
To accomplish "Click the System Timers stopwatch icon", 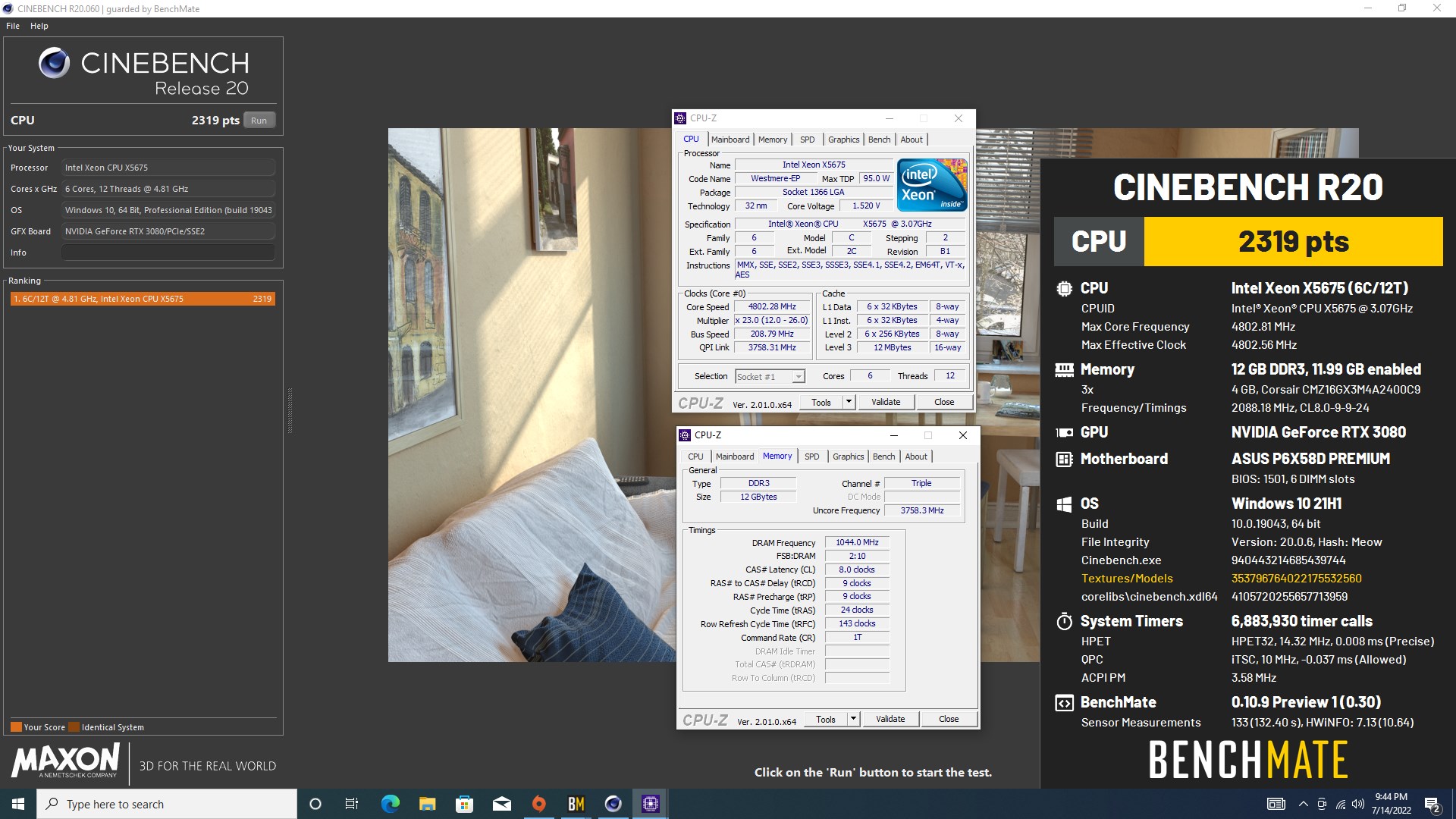I will coord(1064,621).
